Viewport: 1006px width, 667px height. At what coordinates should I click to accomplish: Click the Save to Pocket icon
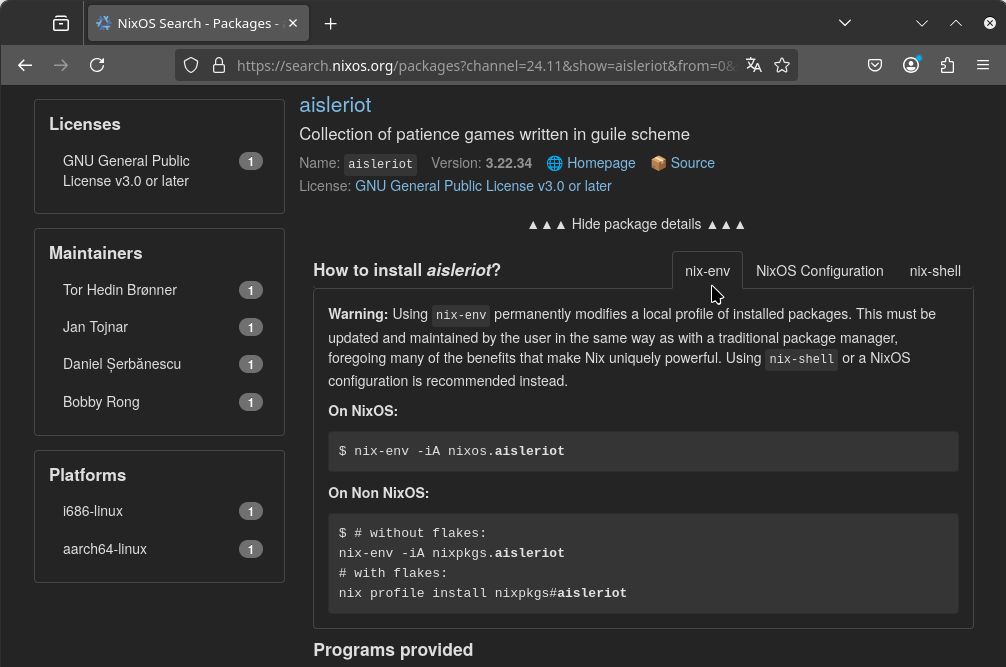(874, 65)
